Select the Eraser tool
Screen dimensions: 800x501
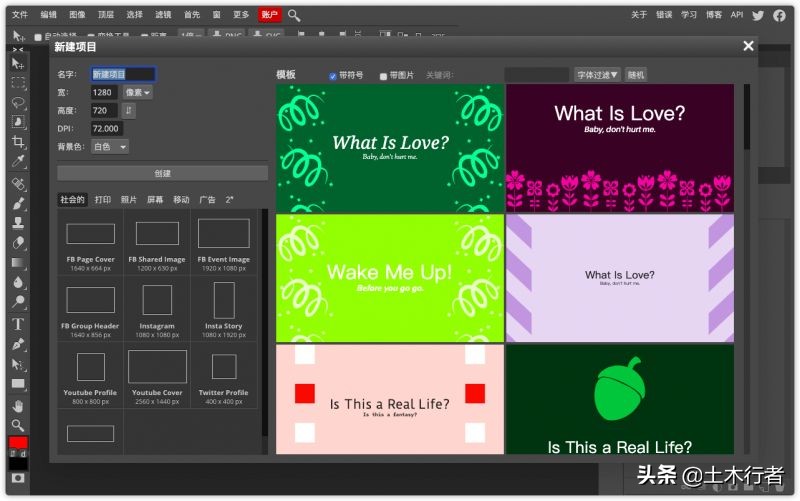tap(18, 243)
